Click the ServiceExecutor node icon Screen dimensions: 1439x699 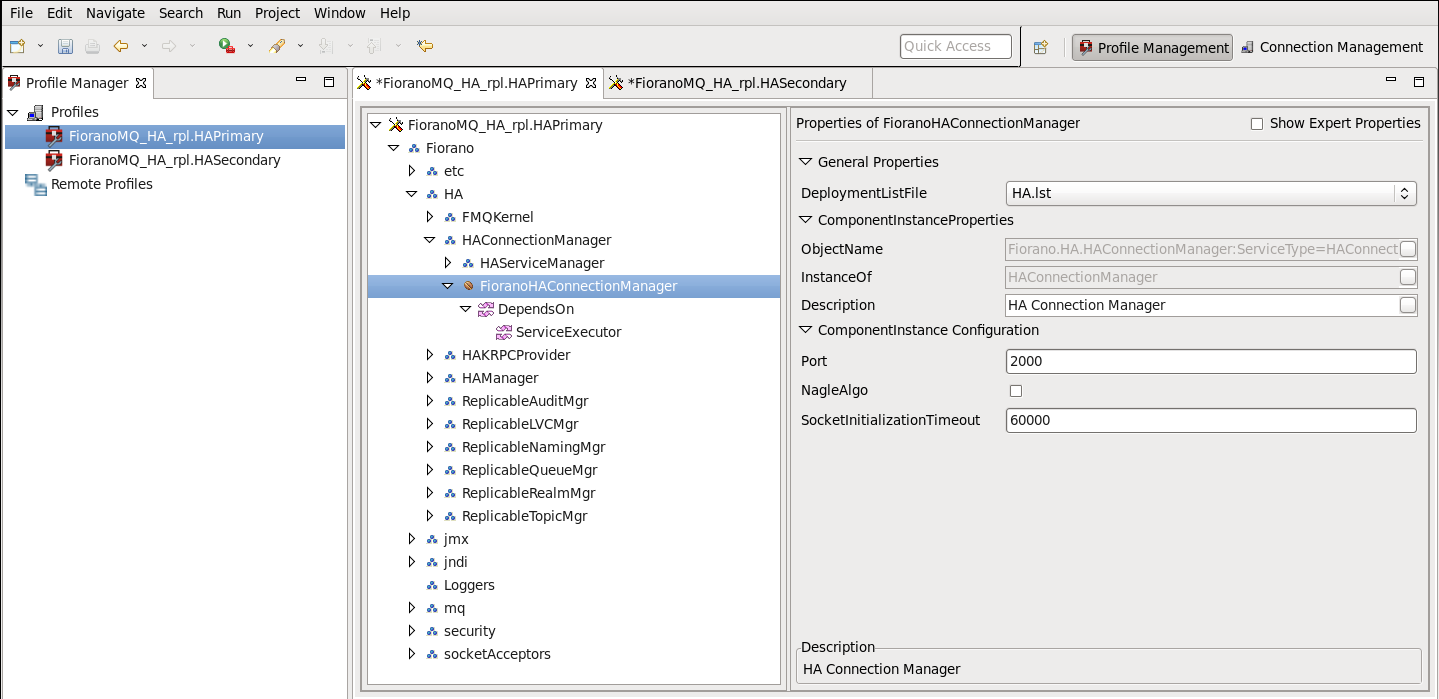[505, 332]
